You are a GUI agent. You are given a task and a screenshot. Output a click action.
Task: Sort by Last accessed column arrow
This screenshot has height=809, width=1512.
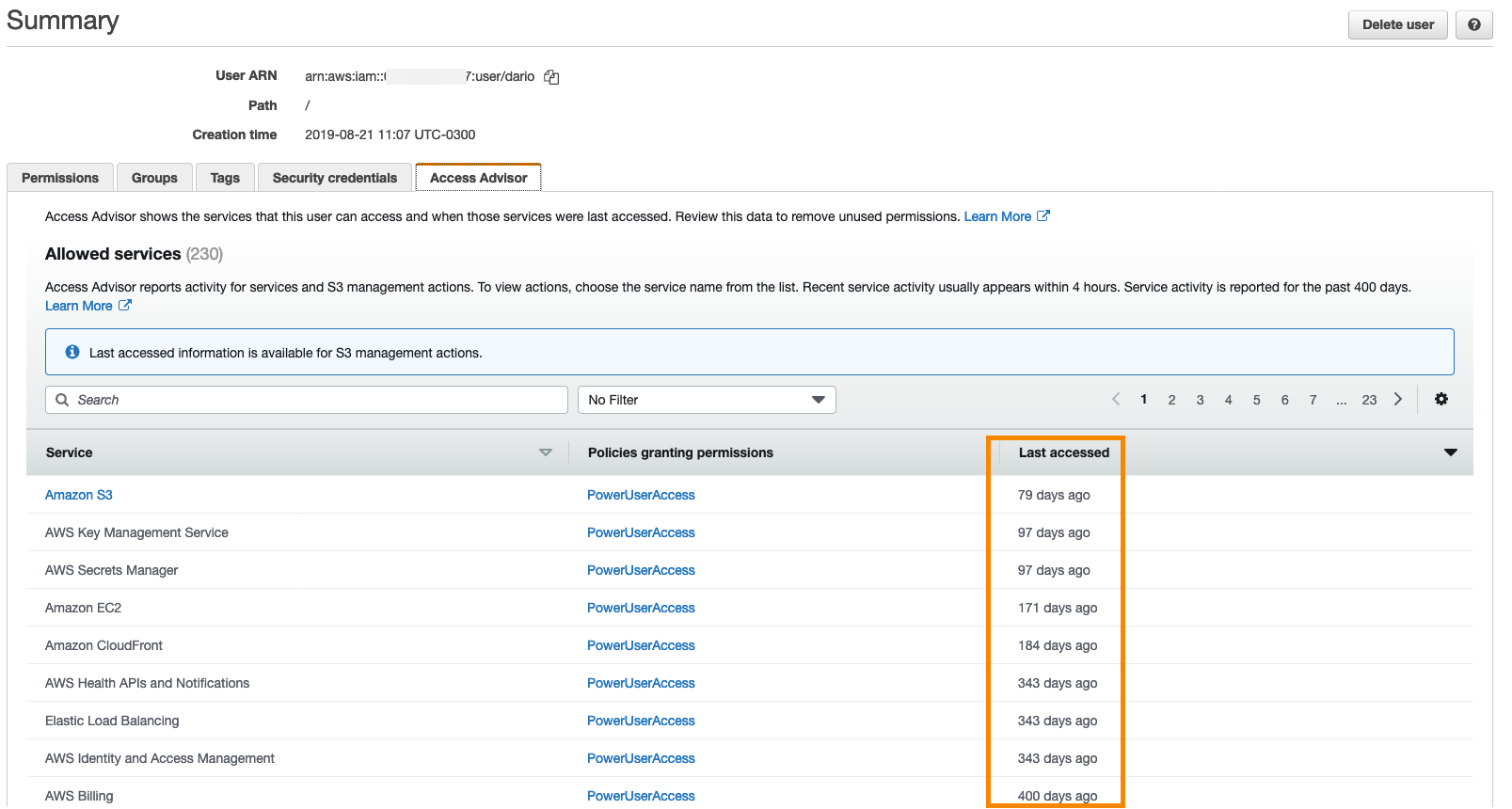[1451, 452]
